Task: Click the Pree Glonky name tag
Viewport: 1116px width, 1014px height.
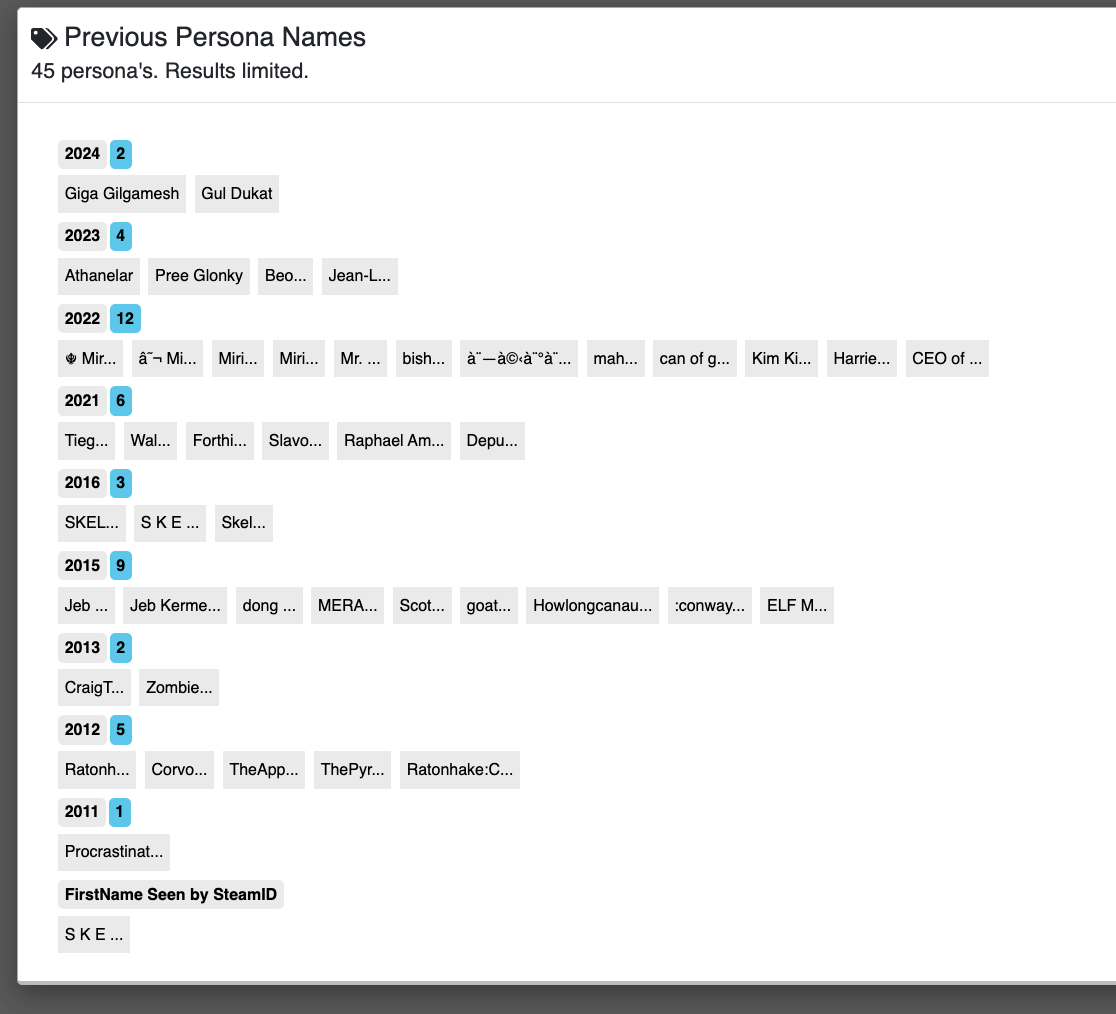Action: pos(199,276)
